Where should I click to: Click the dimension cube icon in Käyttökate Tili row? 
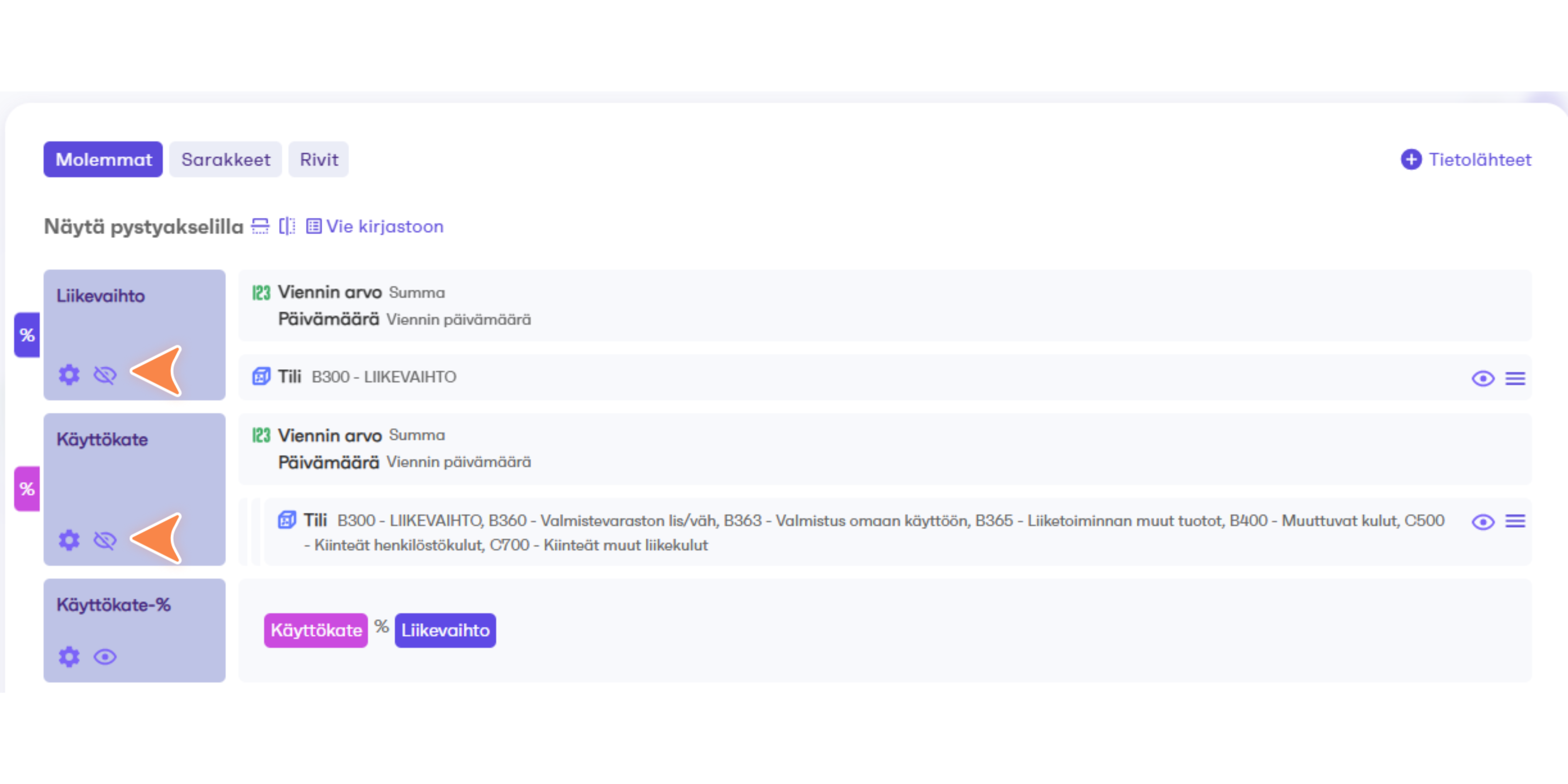pyautogui.click(x=287, y=520)
